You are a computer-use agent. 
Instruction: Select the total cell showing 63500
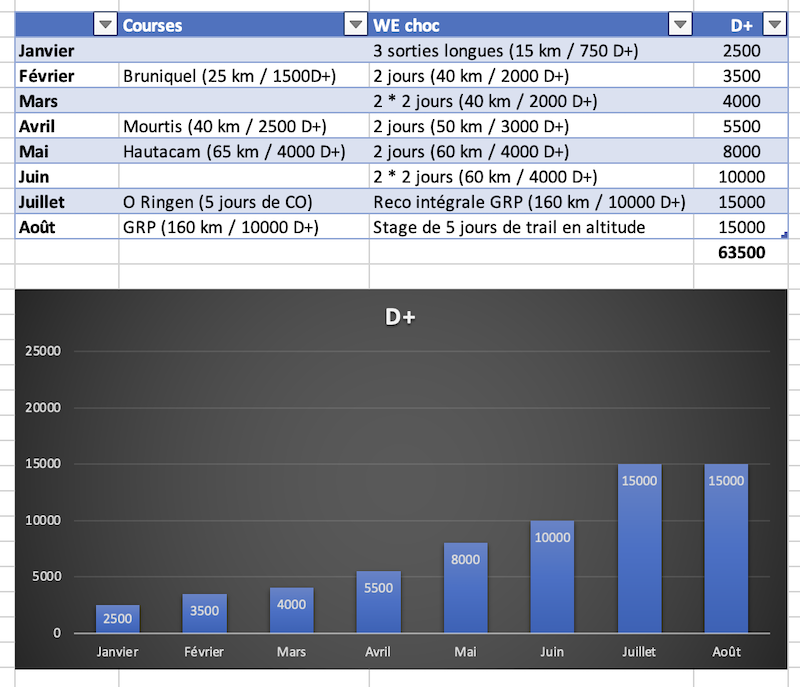coord(741,253)
